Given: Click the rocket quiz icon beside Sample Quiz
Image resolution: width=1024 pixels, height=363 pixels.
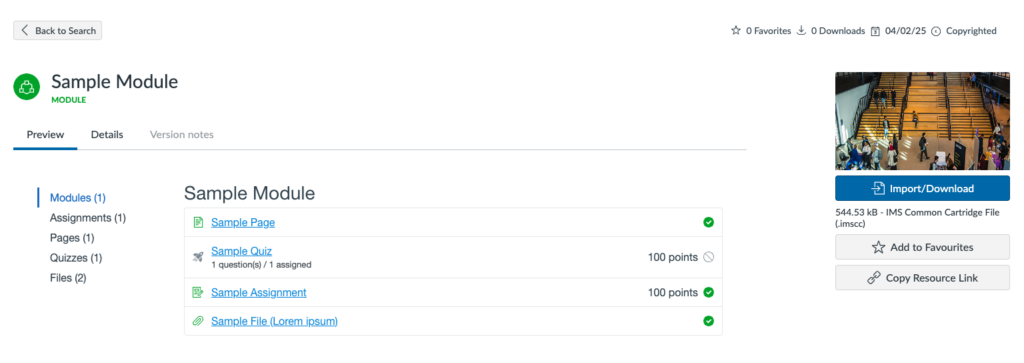Looking at the screenshot, I should (x=198, y=257).
